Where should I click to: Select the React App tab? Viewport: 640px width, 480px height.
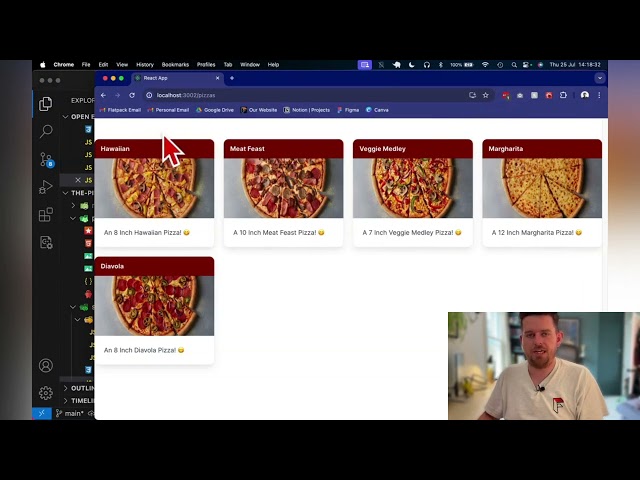177,78
